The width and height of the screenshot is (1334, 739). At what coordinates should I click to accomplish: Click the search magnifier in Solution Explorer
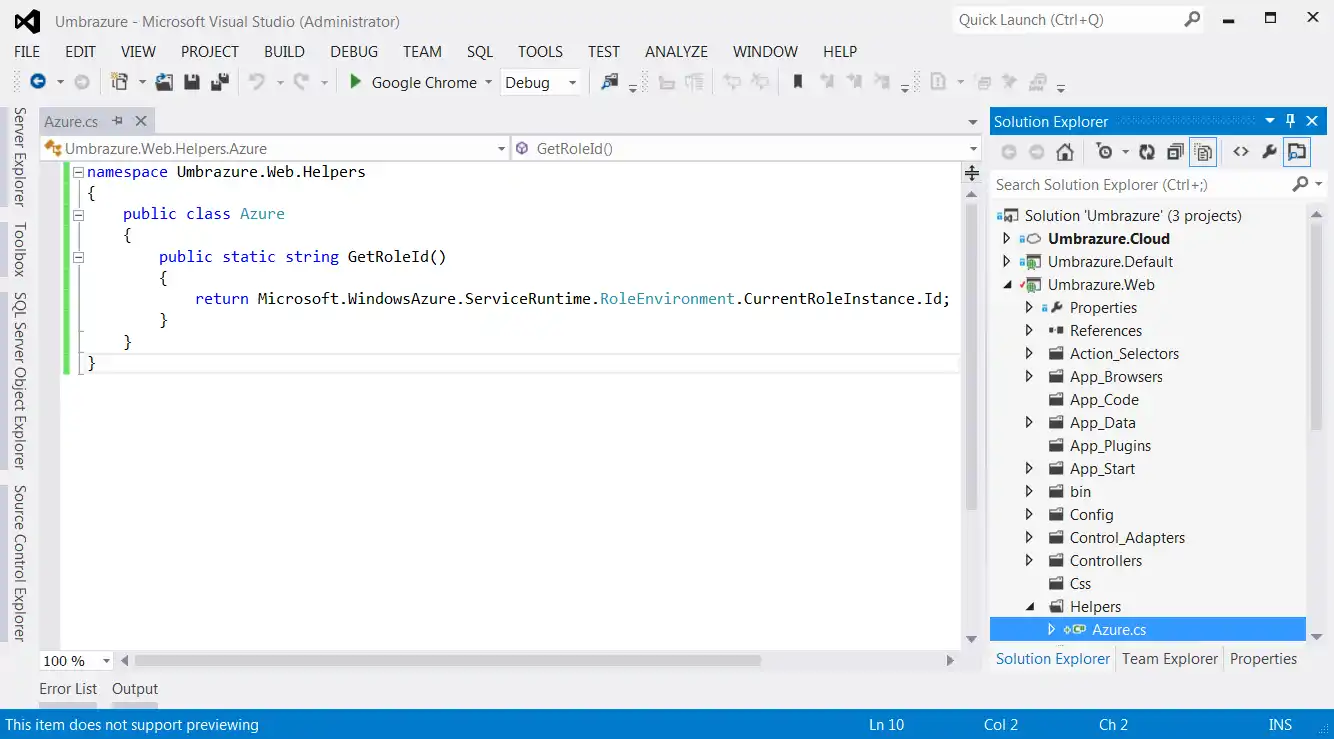[x=1300, y=184]
